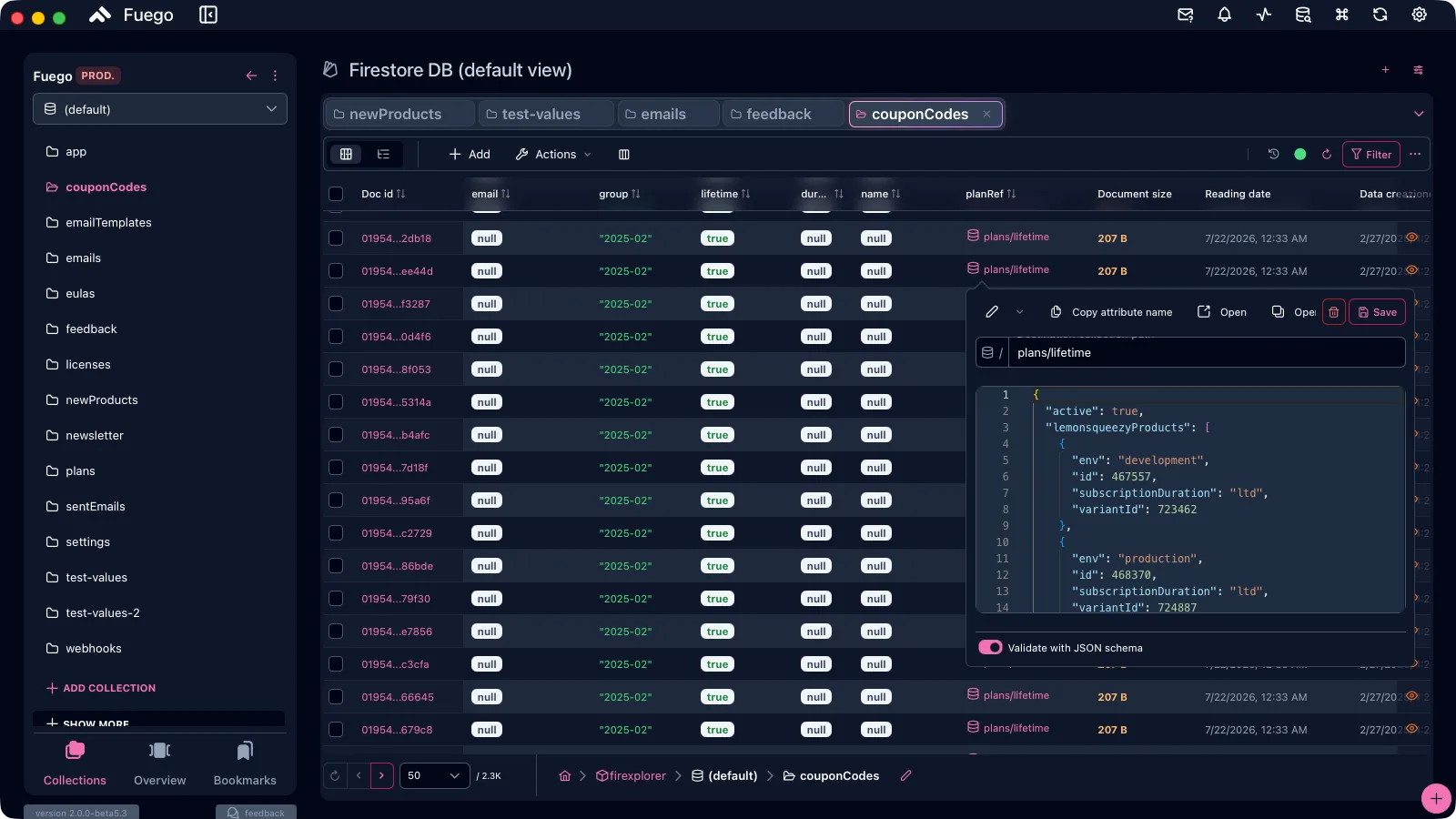Check the row checkbox for 01954...2db18
The height and width of the screenshot is (819, 1456).
coord(336,238)
